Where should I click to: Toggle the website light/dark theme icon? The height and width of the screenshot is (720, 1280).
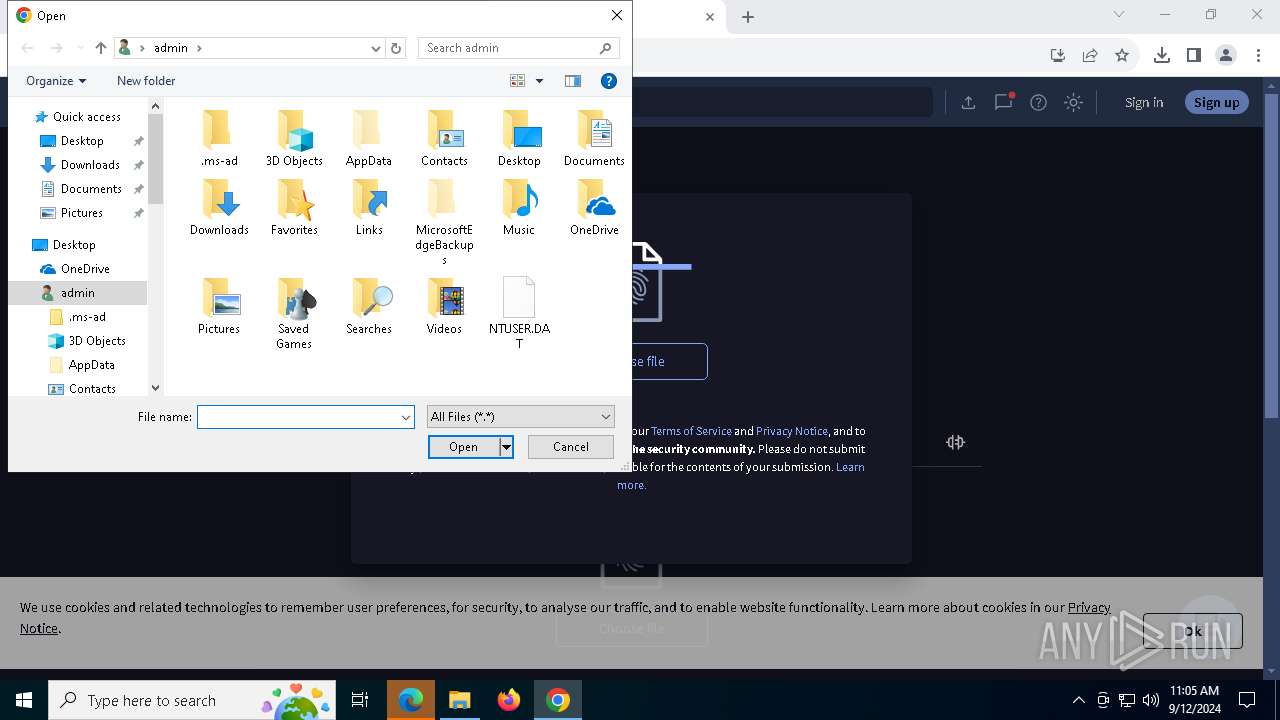[x=1073, y=102]
